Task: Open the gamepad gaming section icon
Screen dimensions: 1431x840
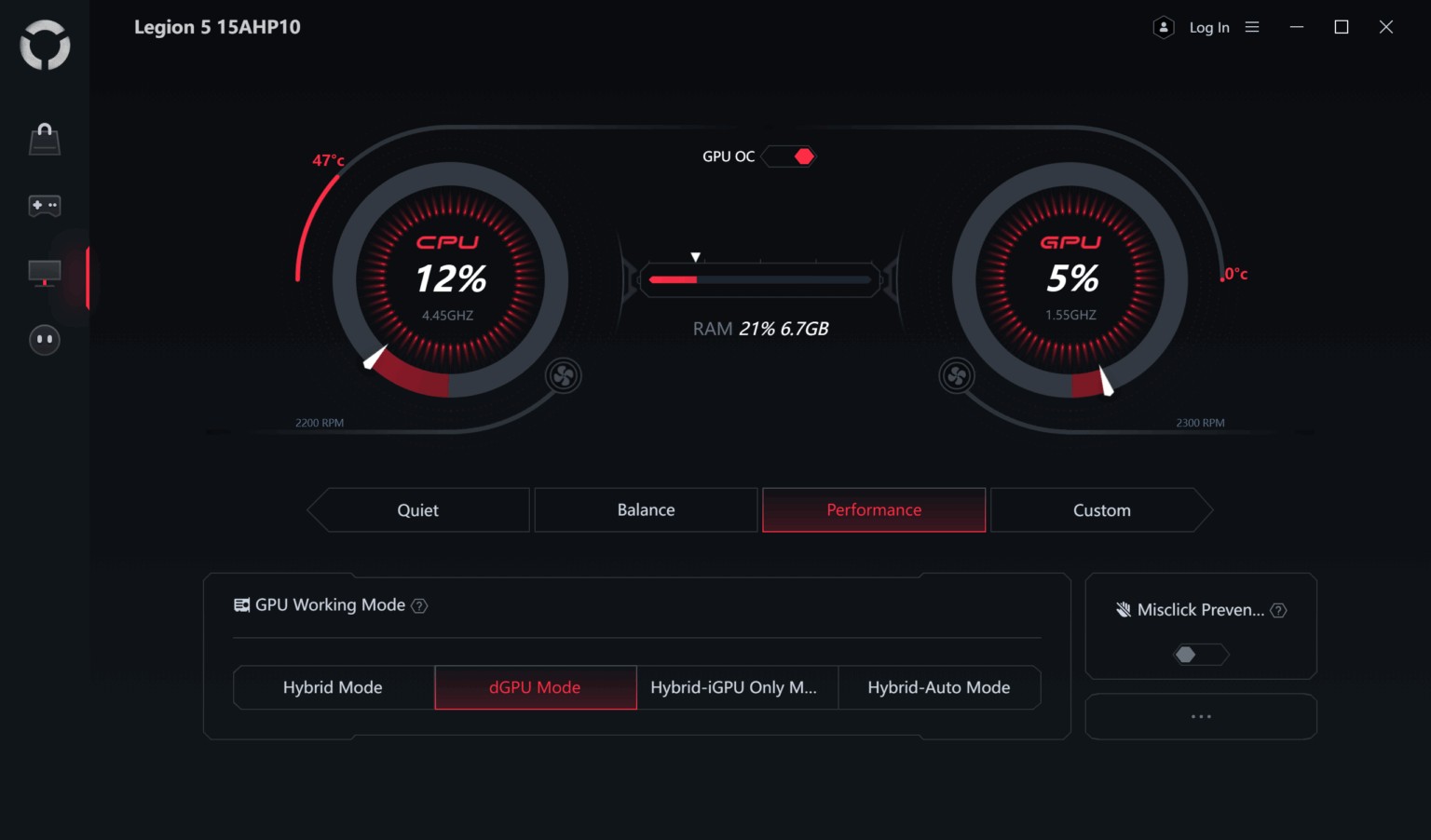Action: click(x=45, y=205)
